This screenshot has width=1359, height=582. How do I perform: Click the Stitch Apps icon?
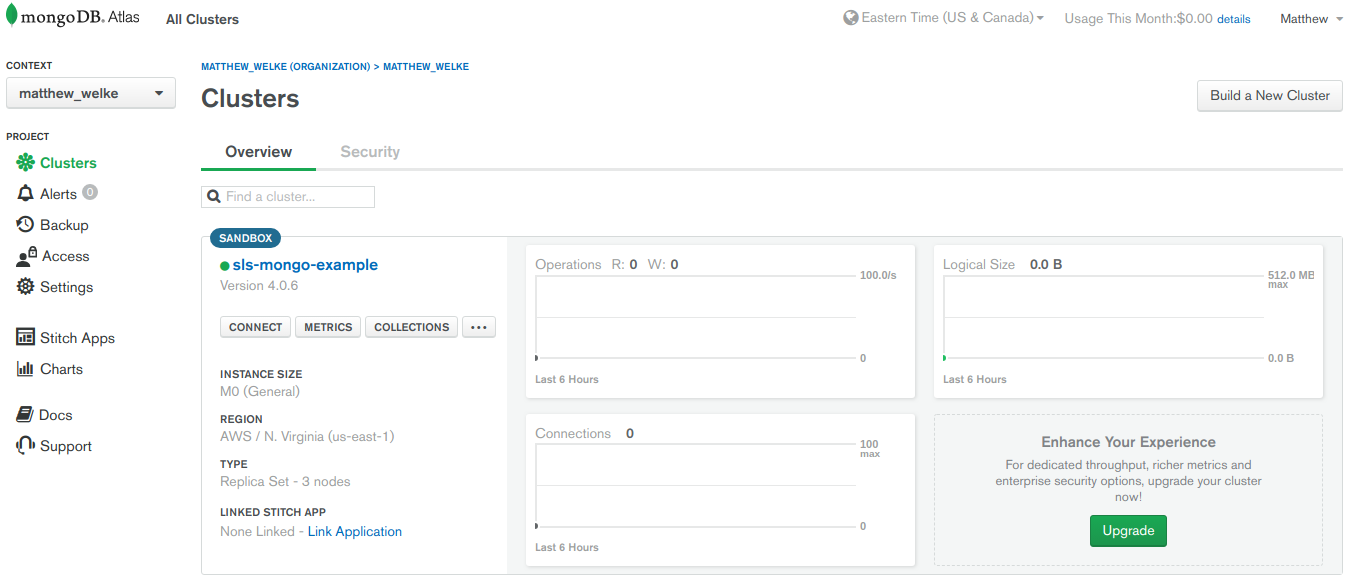(x=25, y=337)
